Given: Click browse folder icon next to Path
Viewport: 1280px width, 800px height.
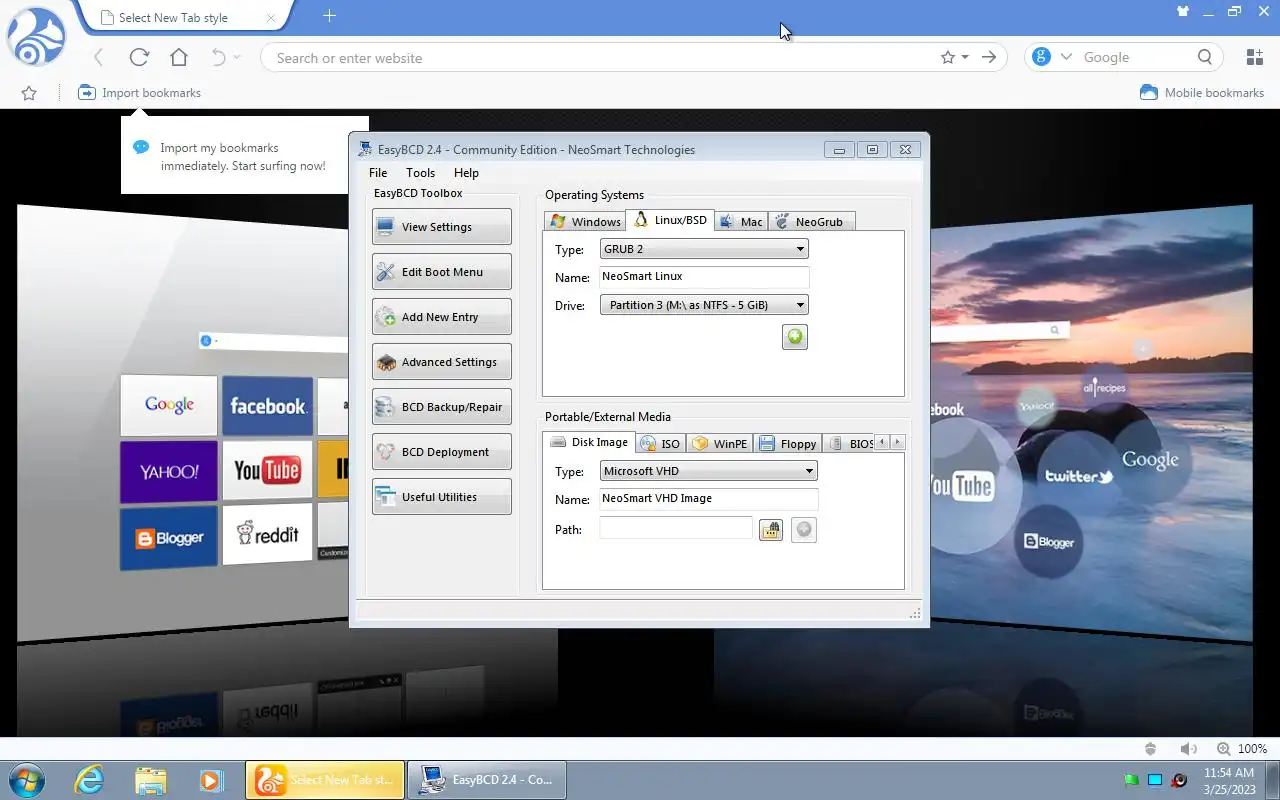Looking at the screenshot, I should pyautogui.click(x=770, y=530).
